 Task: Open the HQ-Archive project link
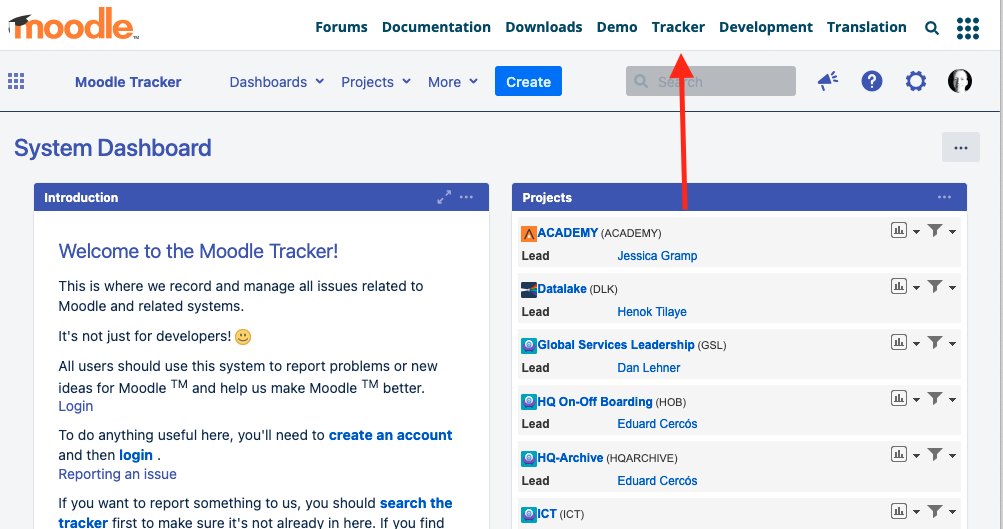[x=570, y=458]
